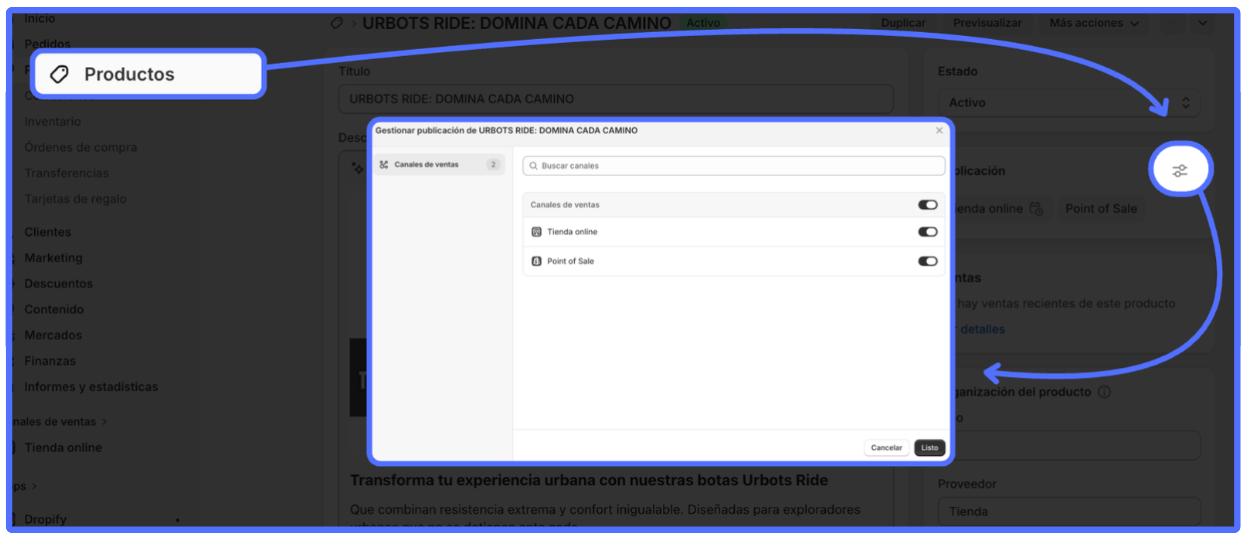Open publication settings via the sliders icon
The image size is (1246, 537).
coord(1180,171)
